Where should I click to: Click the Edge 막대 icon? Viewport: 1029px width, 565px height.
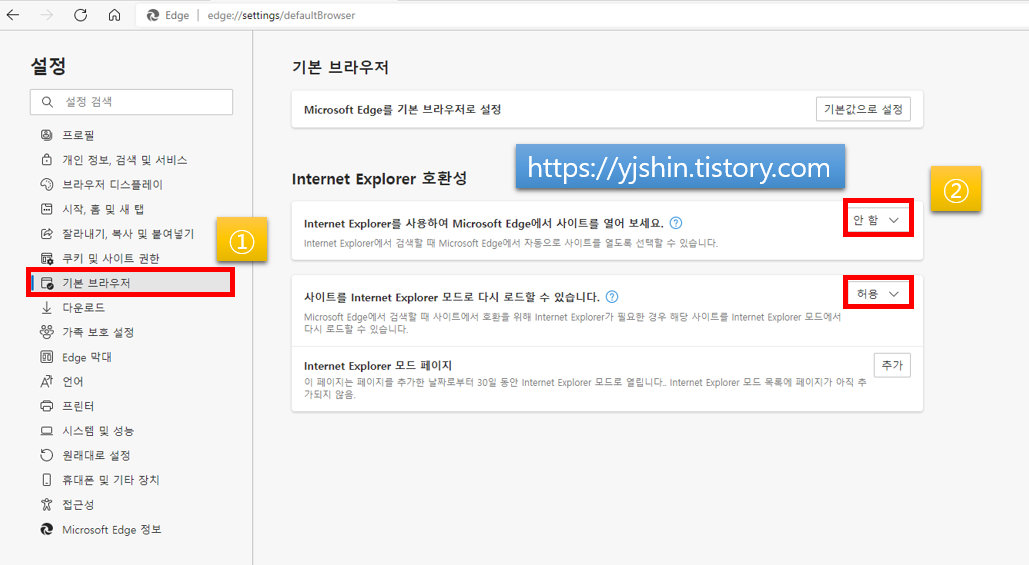click(47, 357)
